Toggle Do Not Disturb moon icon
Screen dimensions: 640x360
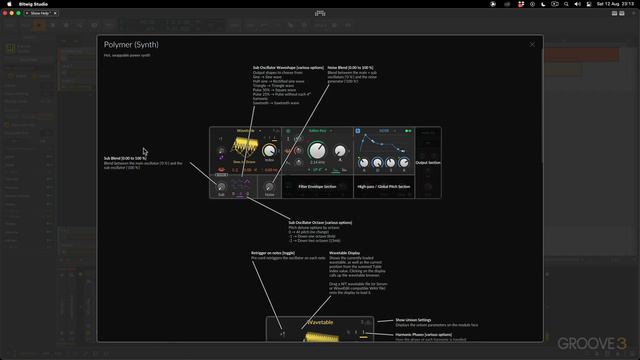point(543,4)
